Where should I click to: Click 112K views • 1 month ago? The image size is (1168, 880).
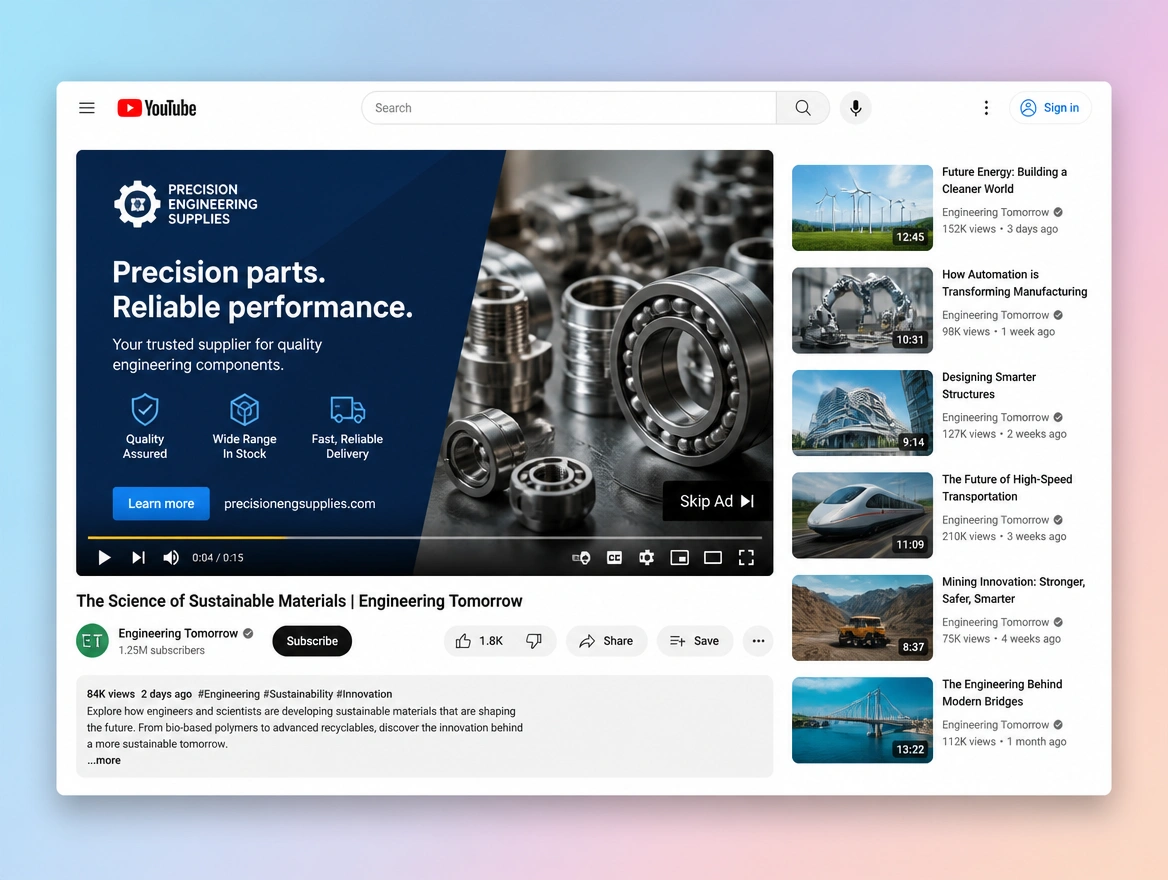[x=1004, y=741]
